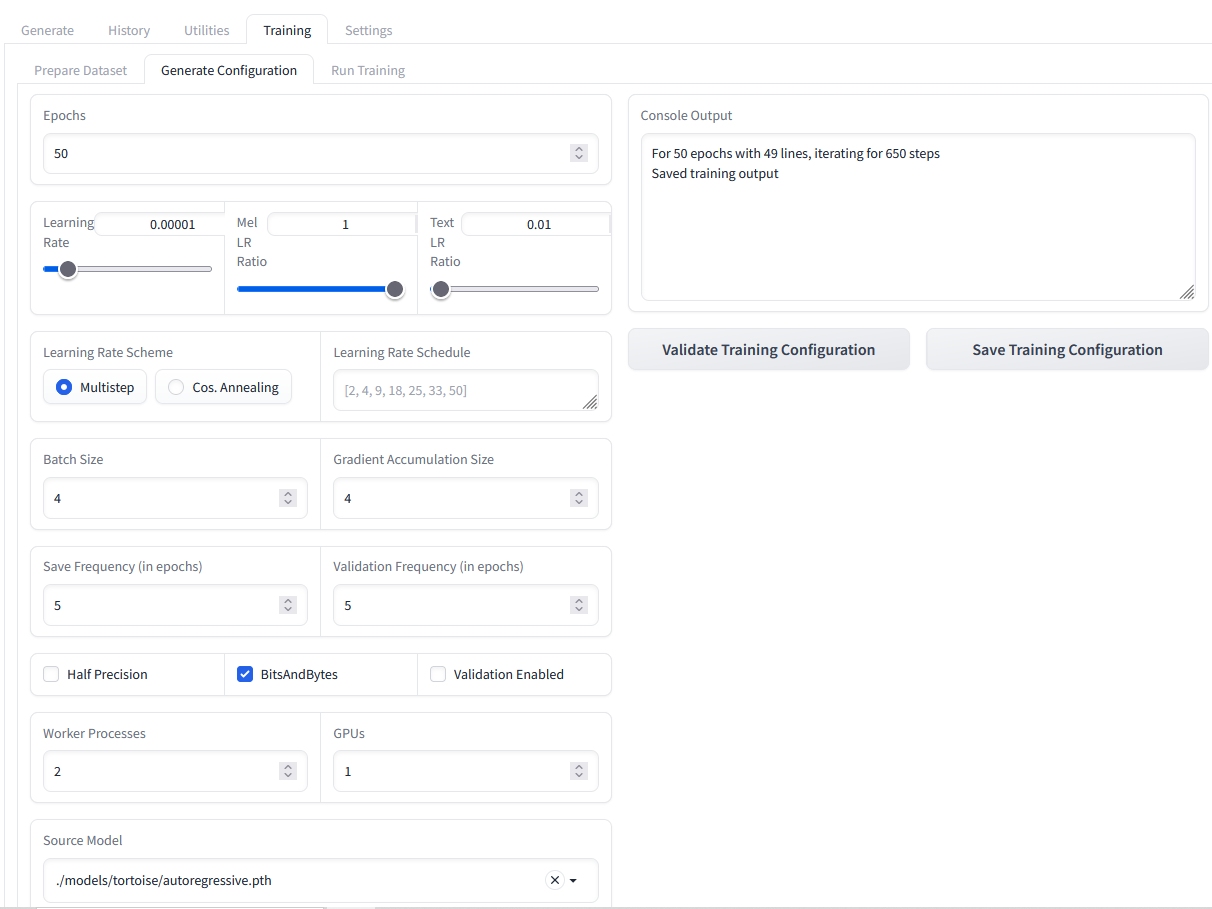Image resolution: width=1212 pixels, height=909 pixels.
Task: Click the Validation Frequency stepper arrows
Action: click(578, 605)
